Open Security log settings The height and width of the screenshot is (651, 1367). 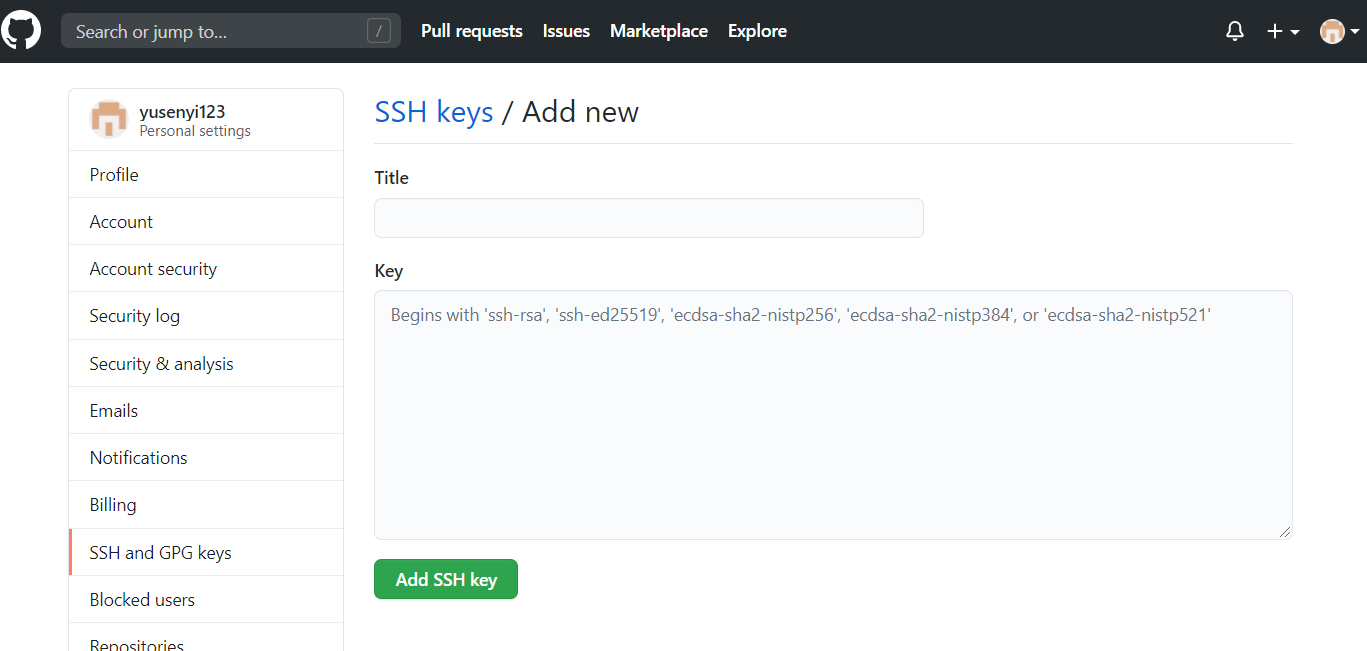tap(206, 315)
